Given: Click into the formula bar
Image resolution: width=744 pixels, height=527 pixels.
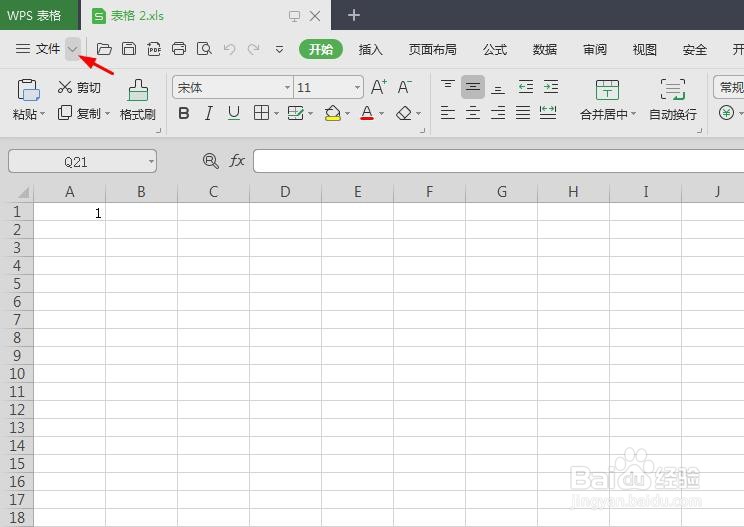Looking at the screenshot, I should 498,161.
